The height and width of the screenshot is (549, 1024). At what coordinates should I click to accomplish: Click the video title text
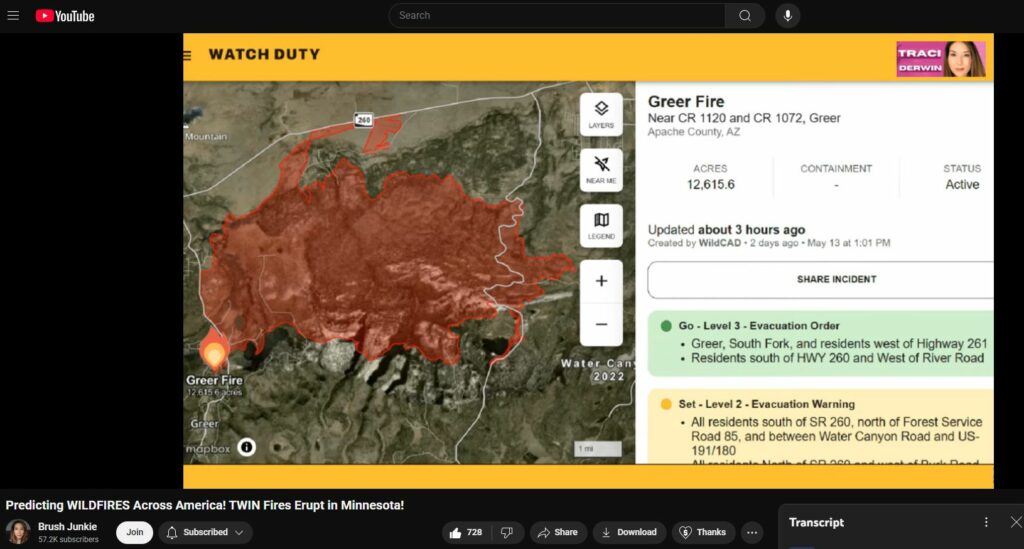click(x=204, y=505)
